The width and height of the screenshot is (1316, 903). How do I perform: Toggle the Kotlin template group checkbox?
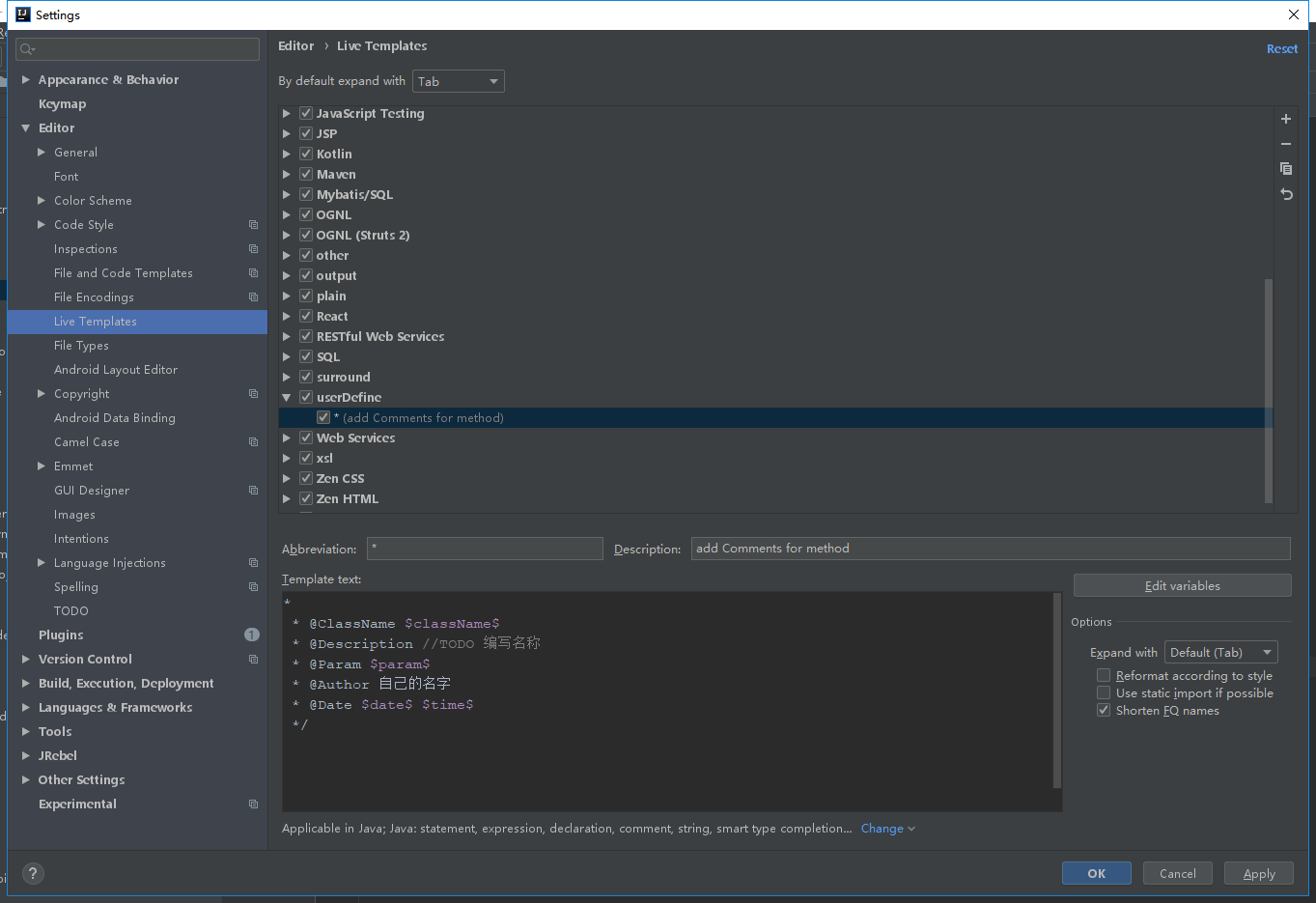[x=306, y=154]
